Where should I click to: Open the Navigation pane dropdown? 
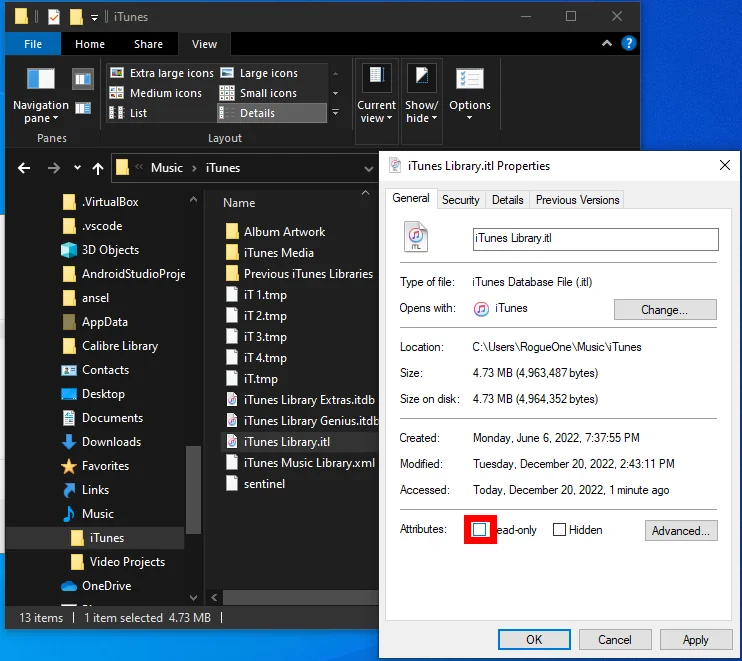pyautogui.click(x=41, y=97)
